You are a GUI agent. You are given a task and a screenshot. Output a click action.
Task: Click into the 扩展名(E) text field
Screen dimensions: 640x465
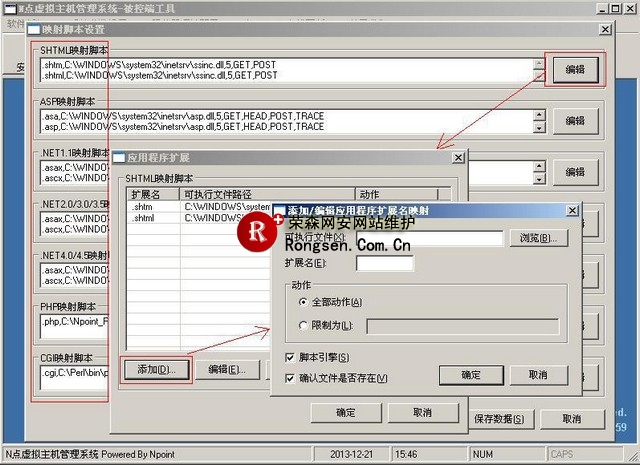(x=384, y=264)
